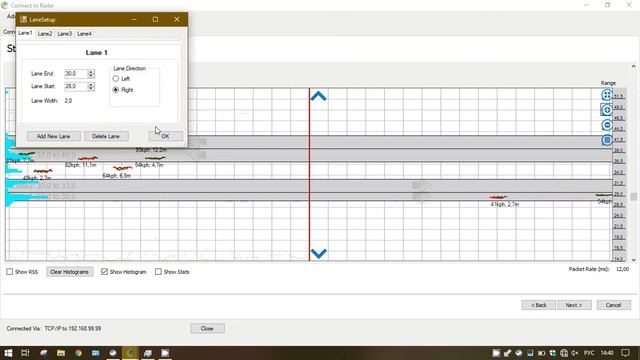Viewport: 640px width, 360px height.
Task: Click the square range icon below the minus icon
Action: [x=607, y=140]
